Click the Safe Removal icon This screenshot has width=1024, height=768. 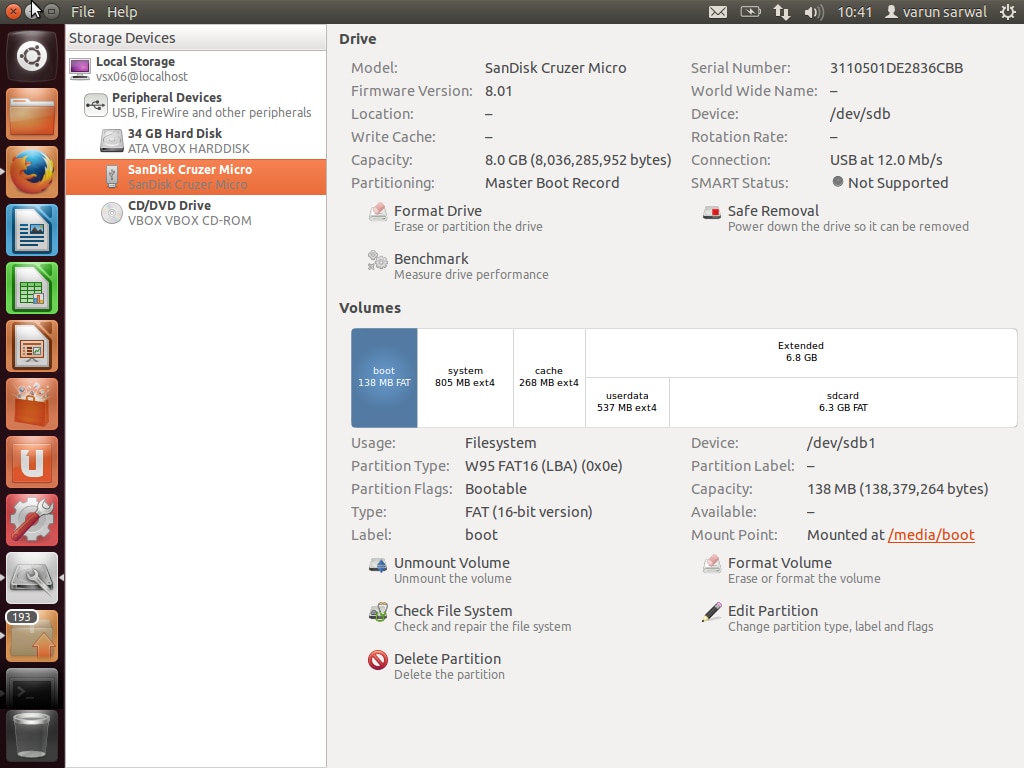(x=711, y=212)
